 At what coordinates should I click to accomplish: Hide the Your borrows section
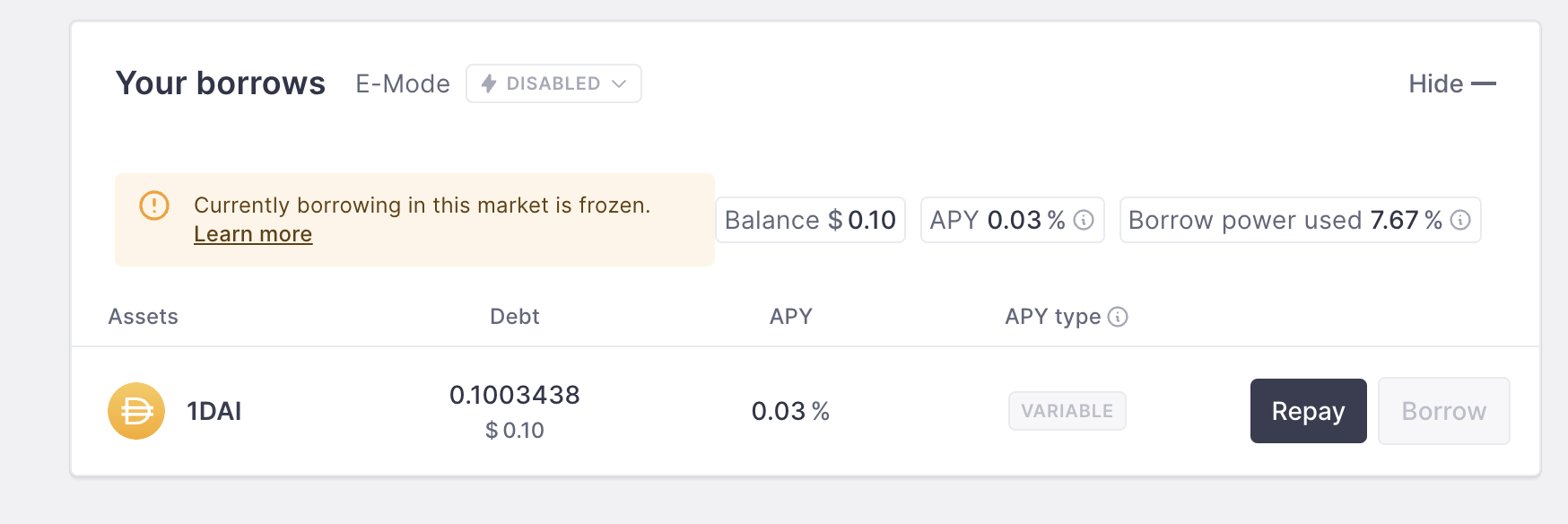tap(1450, 83)
